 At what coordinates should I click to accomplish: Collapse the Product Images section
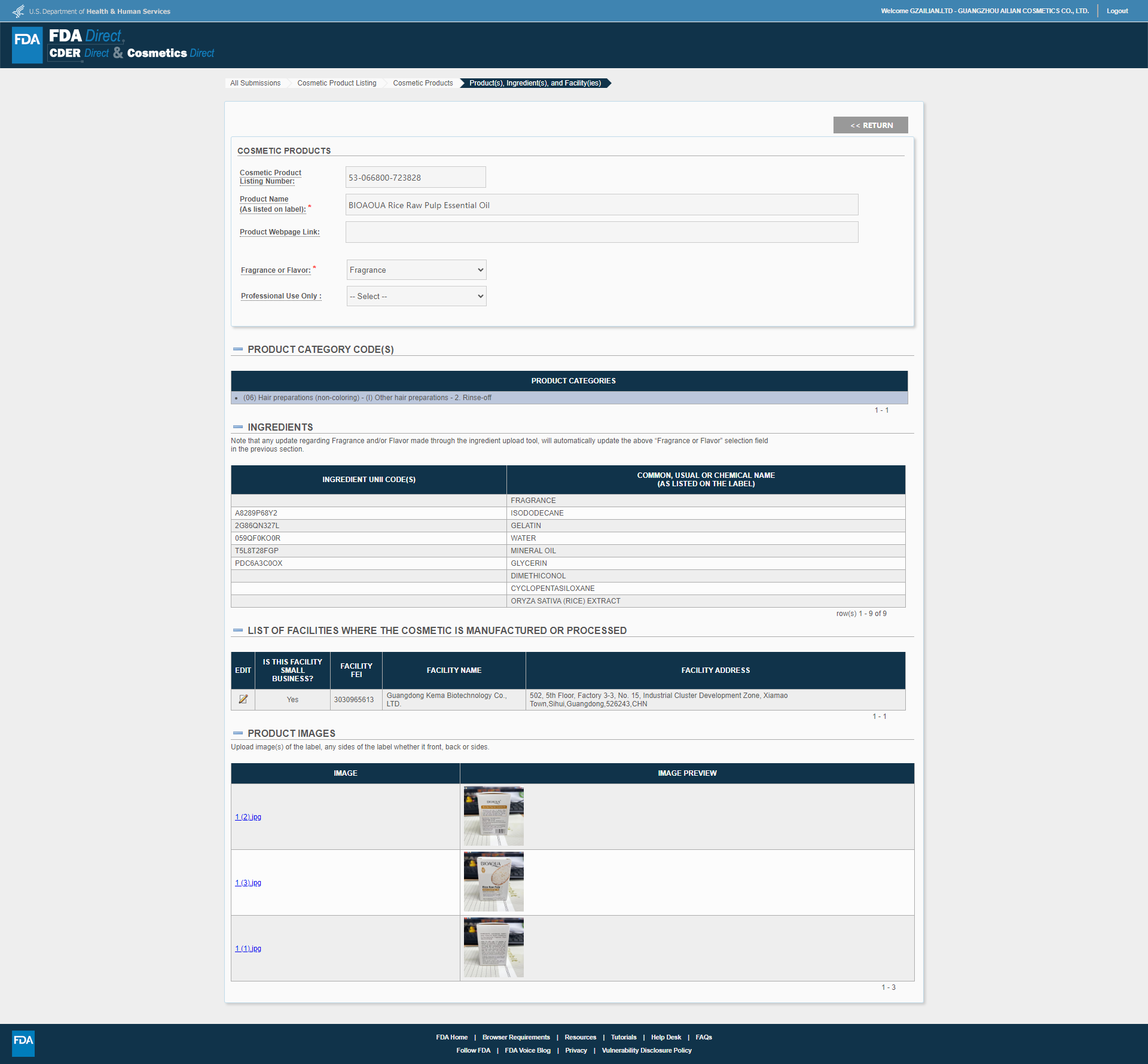pyautogui.click(x=238, y=733)
